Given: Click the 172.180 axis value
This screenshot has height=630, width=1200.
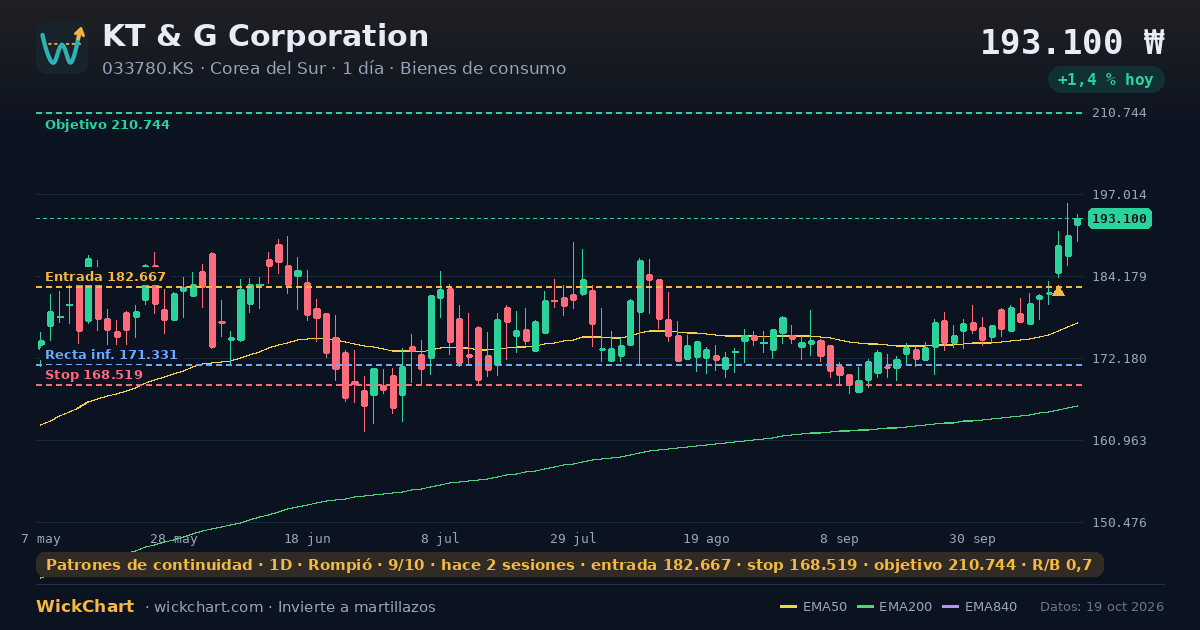Looking at the screenshot, I should tap(1119, 359).
